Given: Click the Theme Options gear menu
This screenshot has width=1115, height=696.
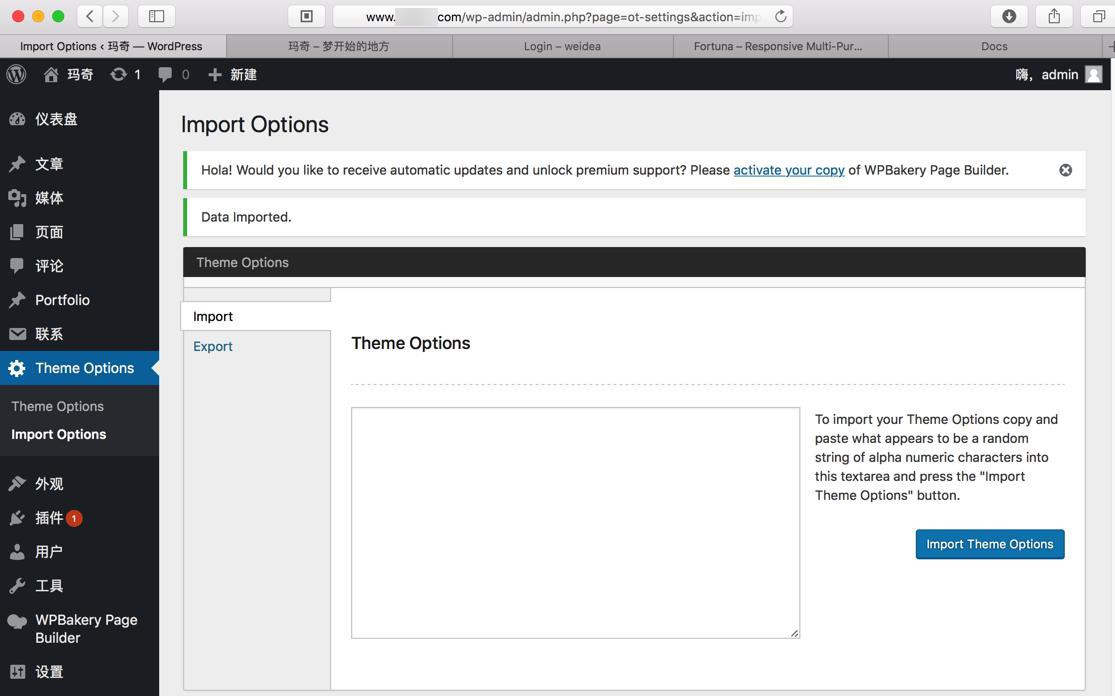Looking at the screenshot, I should coord(79,368).
